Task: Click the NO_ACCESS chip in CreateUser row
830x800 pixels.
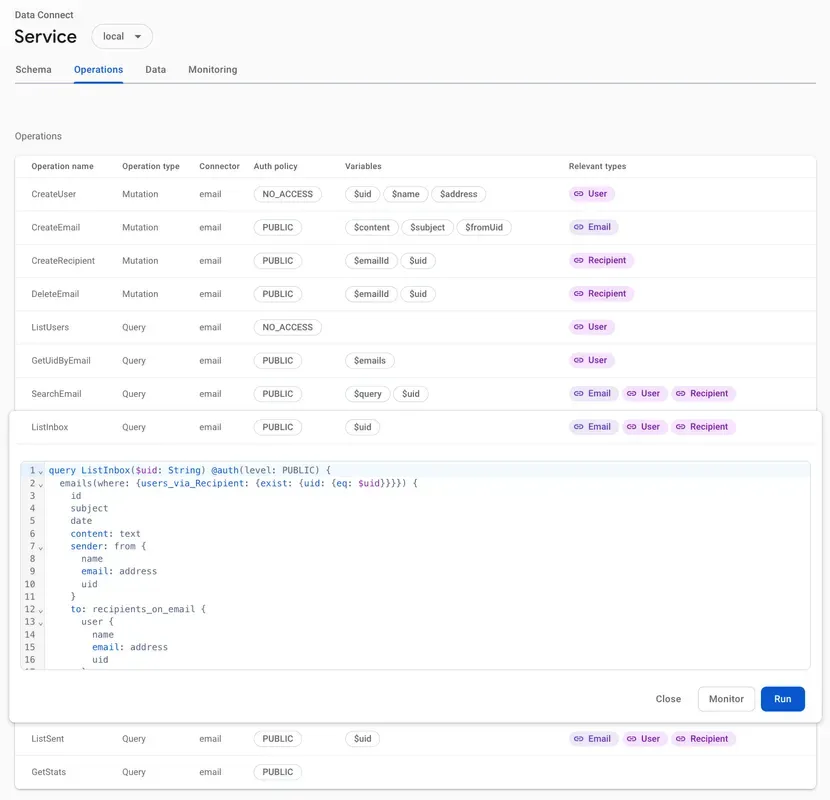Action: [x=287, y=194]
